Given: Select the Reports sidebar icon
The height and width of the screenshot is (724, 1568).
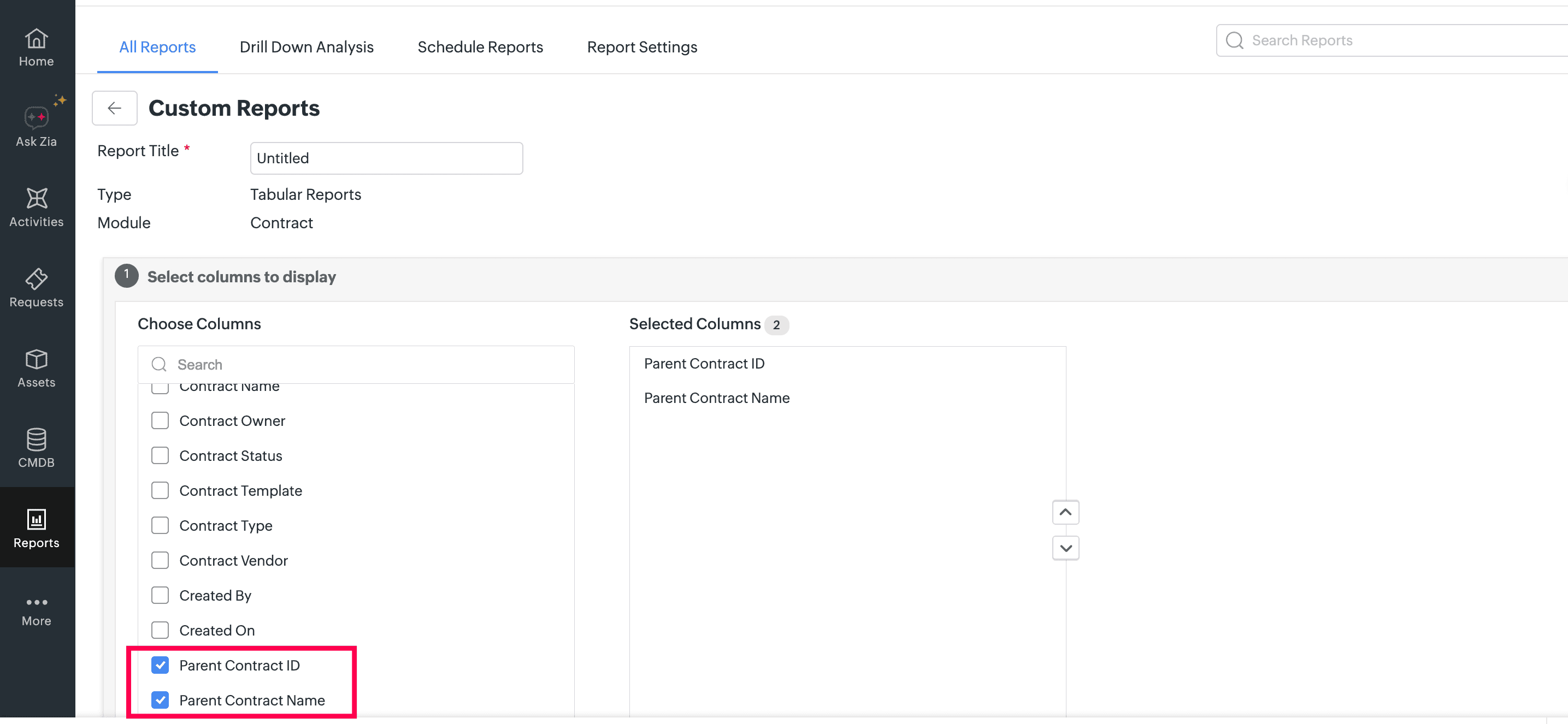Looking at the screenshot, I should [x=37, y=520].
